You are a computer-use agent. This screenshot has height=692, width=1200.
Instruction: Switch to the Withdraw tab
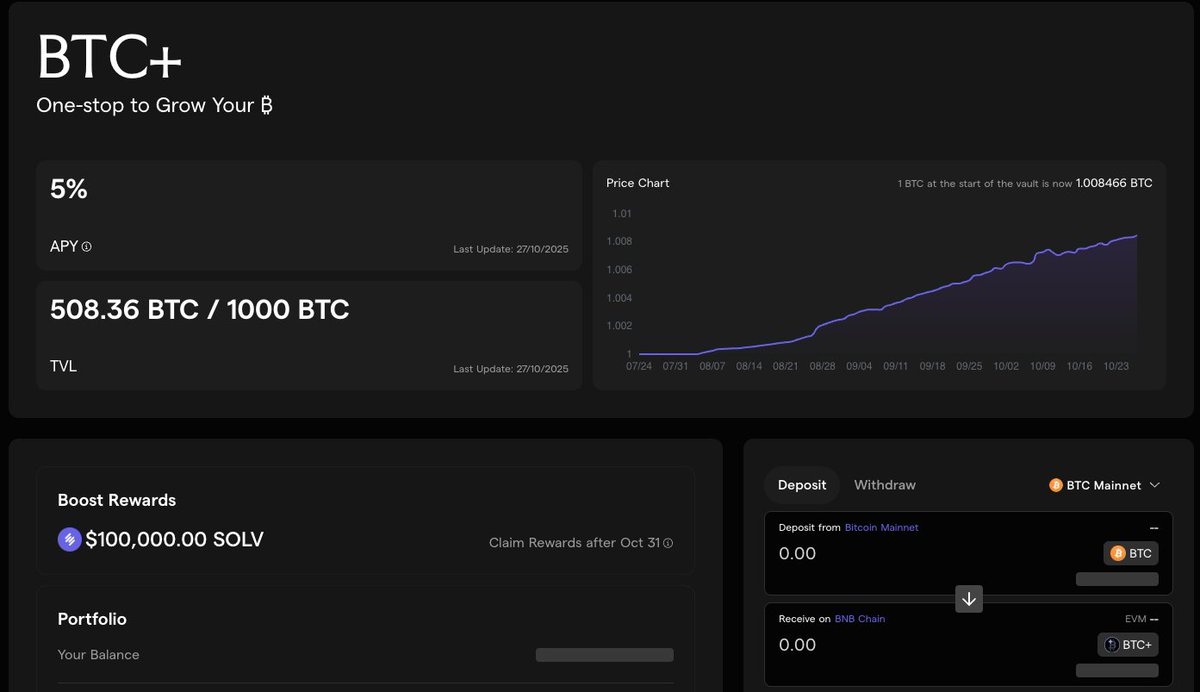click(885, 485)
